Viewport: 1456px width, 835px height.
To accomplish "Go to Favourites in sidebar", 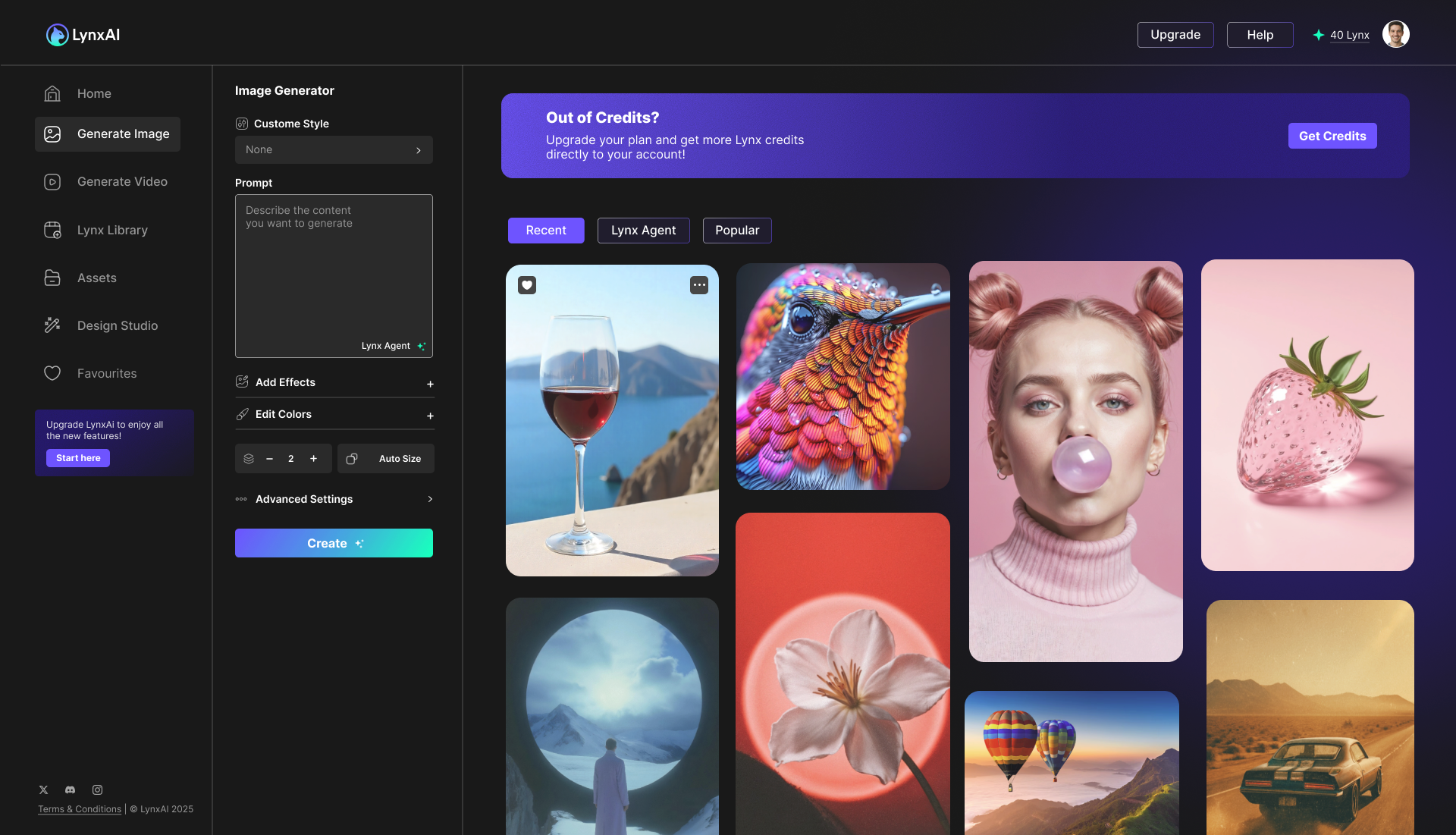I will pos(107,373).
